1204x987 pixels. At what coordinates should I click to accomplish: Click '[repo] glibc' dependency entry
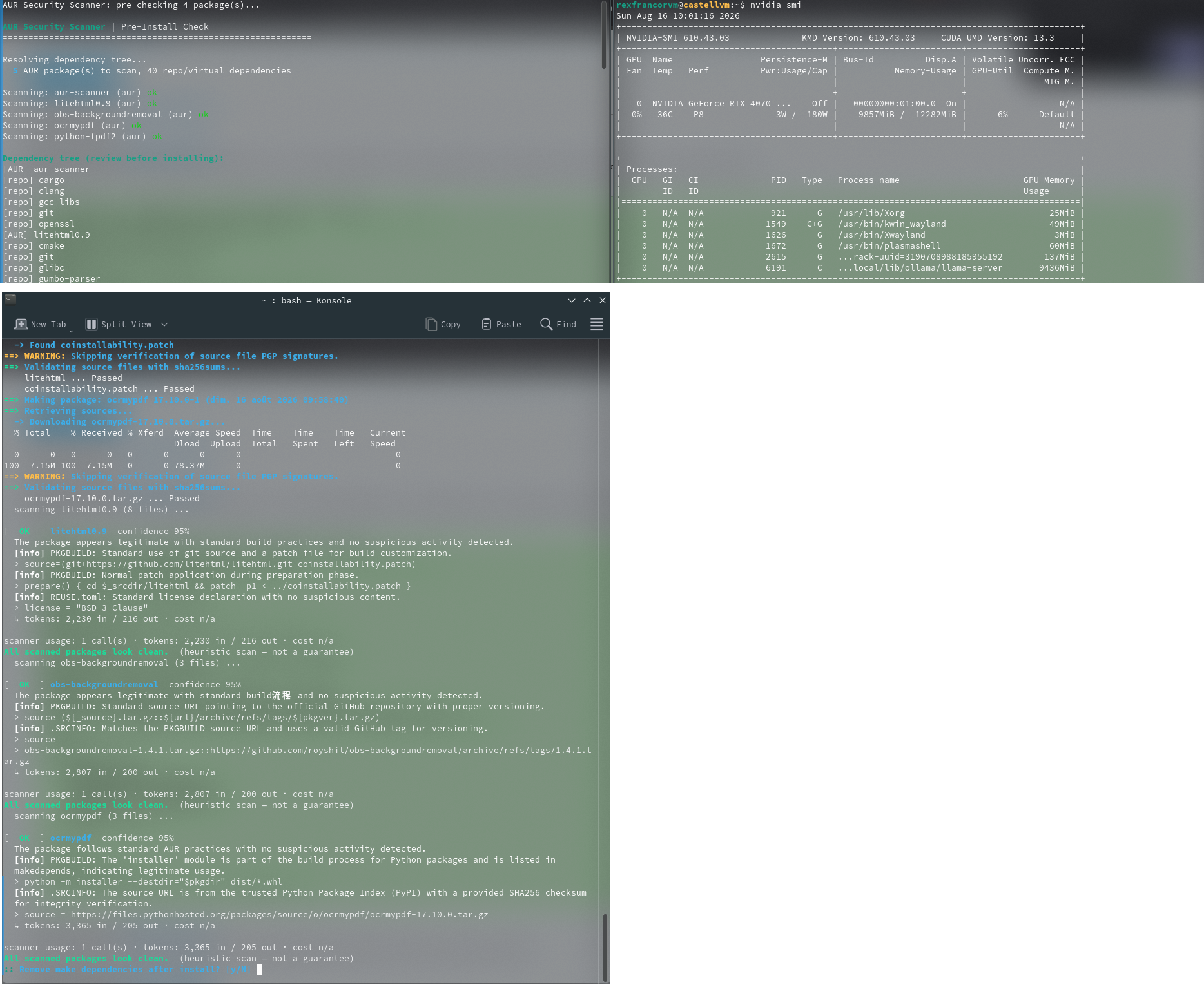tap(34, 267)
